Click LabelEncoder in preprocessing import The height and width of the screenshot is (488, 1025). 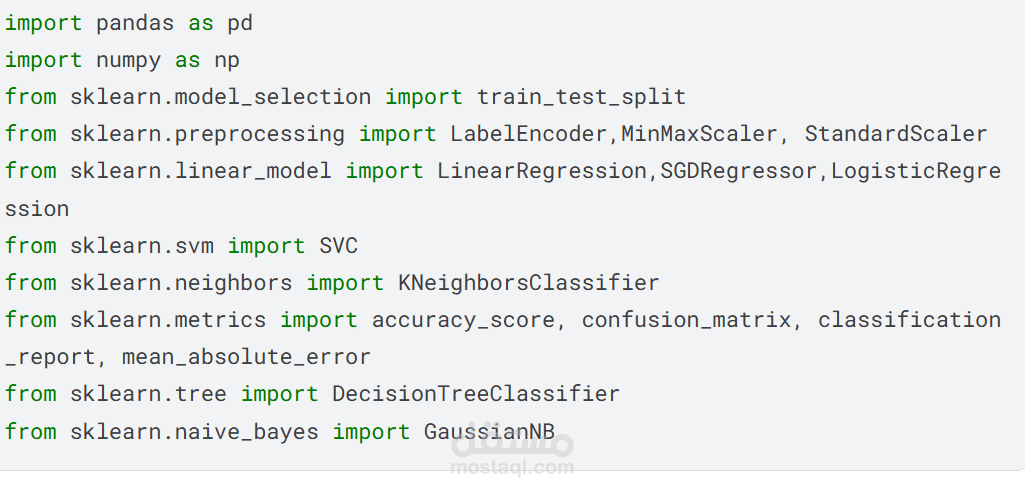(x=529, y=134)
